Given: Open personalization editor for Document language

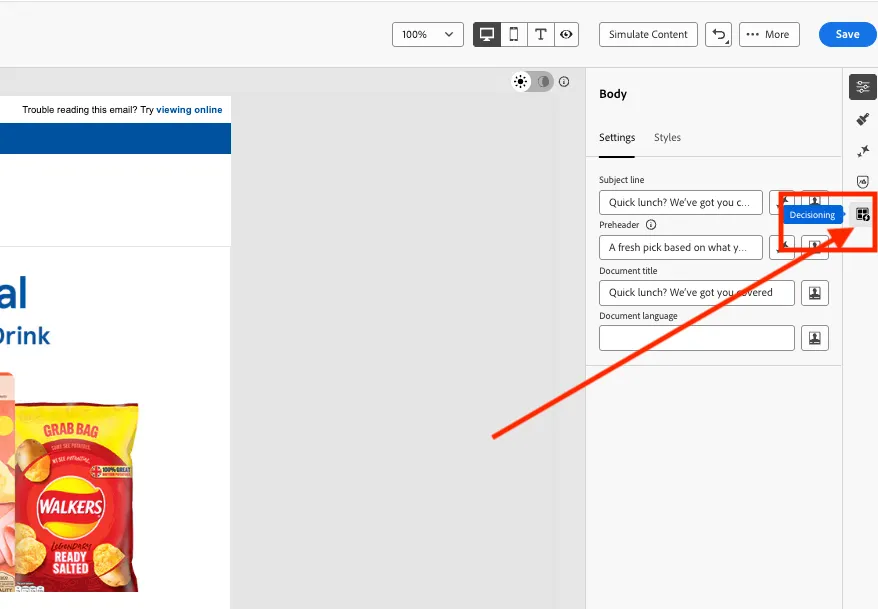Looking at the screenshot, I should click(815, 338).
